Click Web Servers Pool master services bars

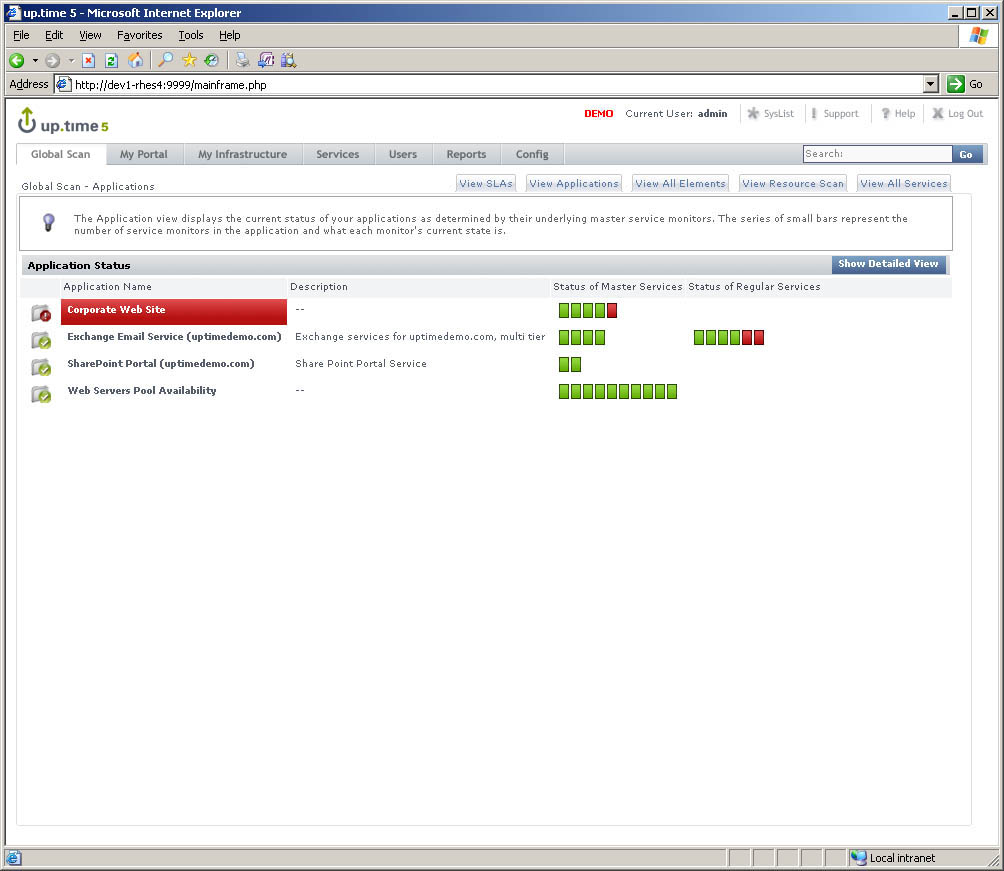tap(618, 391)
